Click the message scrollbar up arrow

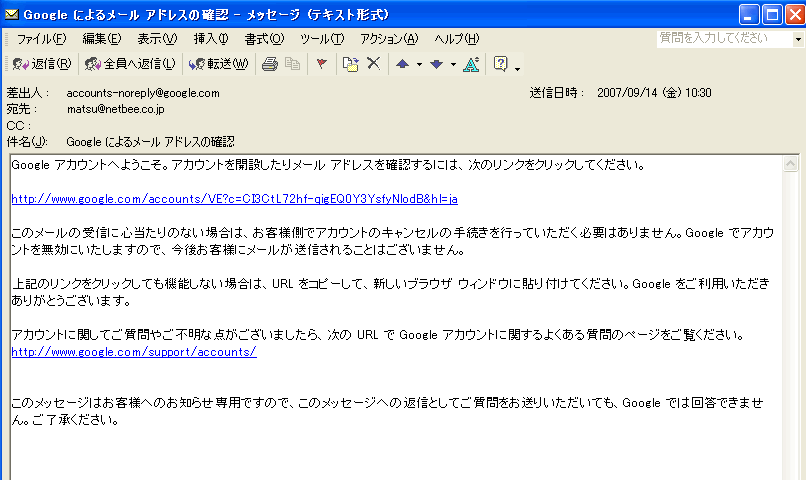tap(790, 164)
